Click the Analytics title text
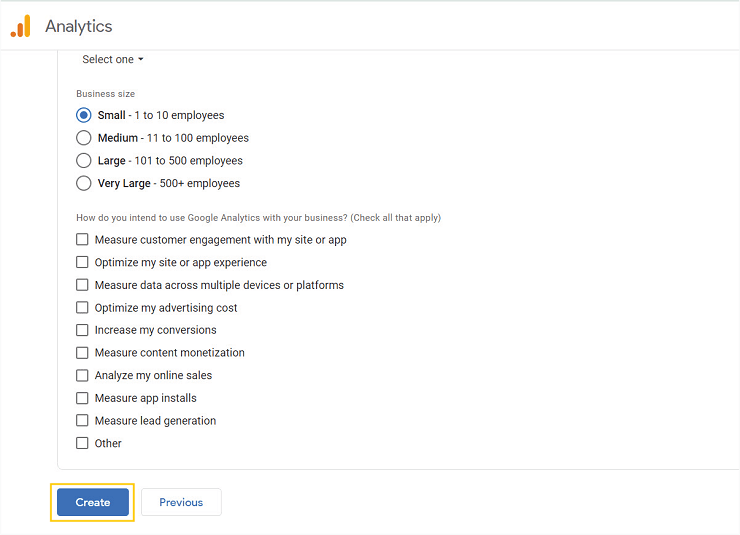The image size is (740, 535). [79, 26]
